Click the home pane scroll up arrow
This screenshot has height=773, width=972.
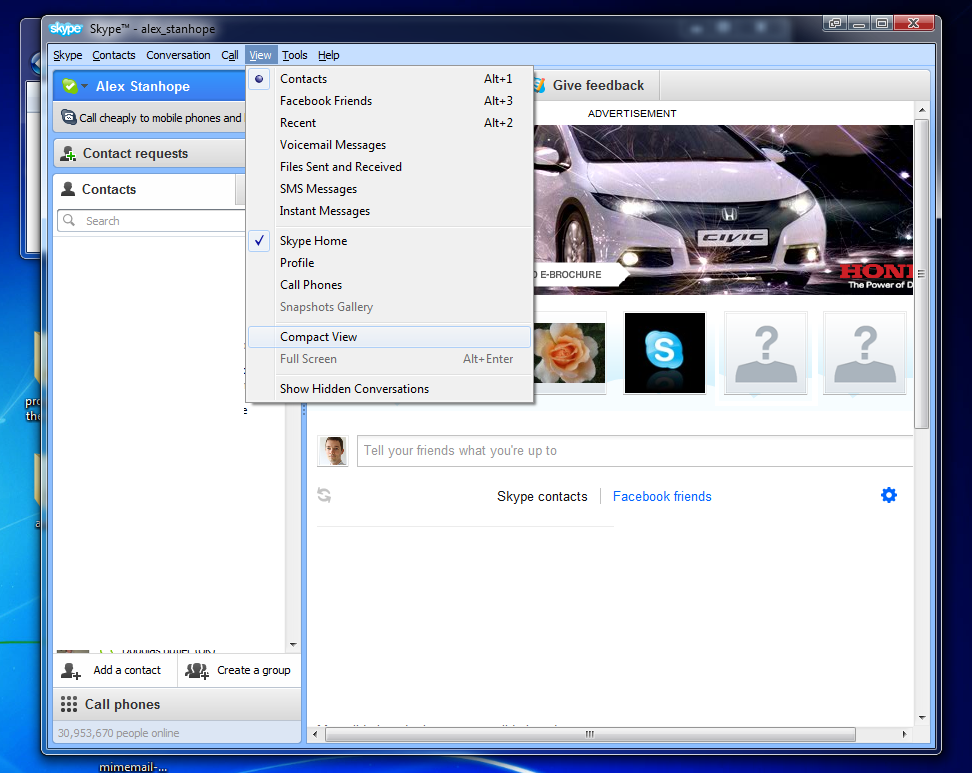(x=922, y=110)
